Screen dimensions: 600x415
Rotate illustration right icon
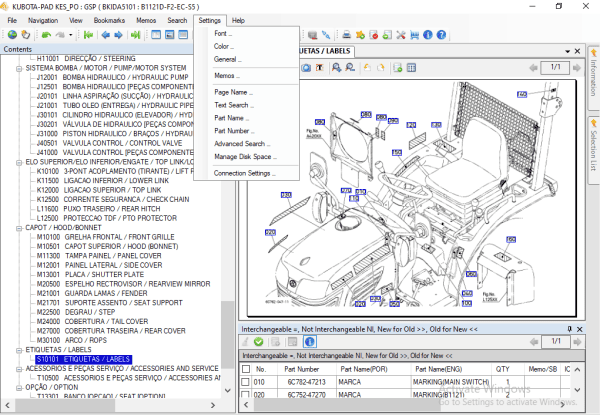pos(380,68)
